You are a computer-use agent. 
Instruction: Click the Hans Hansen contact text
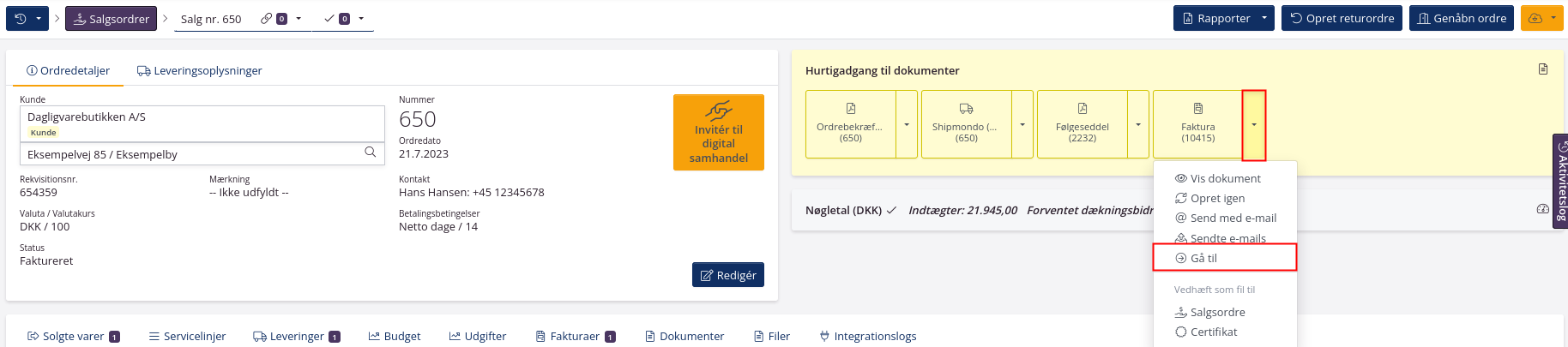point(472,193)
